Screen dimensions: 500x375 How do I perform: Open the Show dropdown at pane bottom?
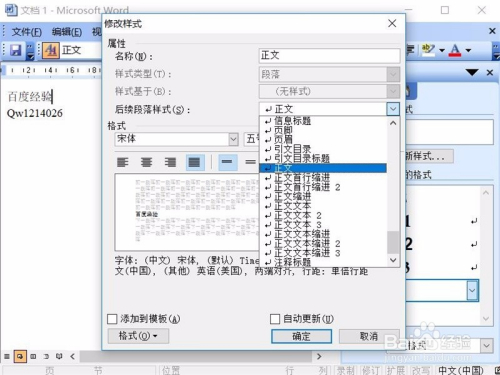487,346
